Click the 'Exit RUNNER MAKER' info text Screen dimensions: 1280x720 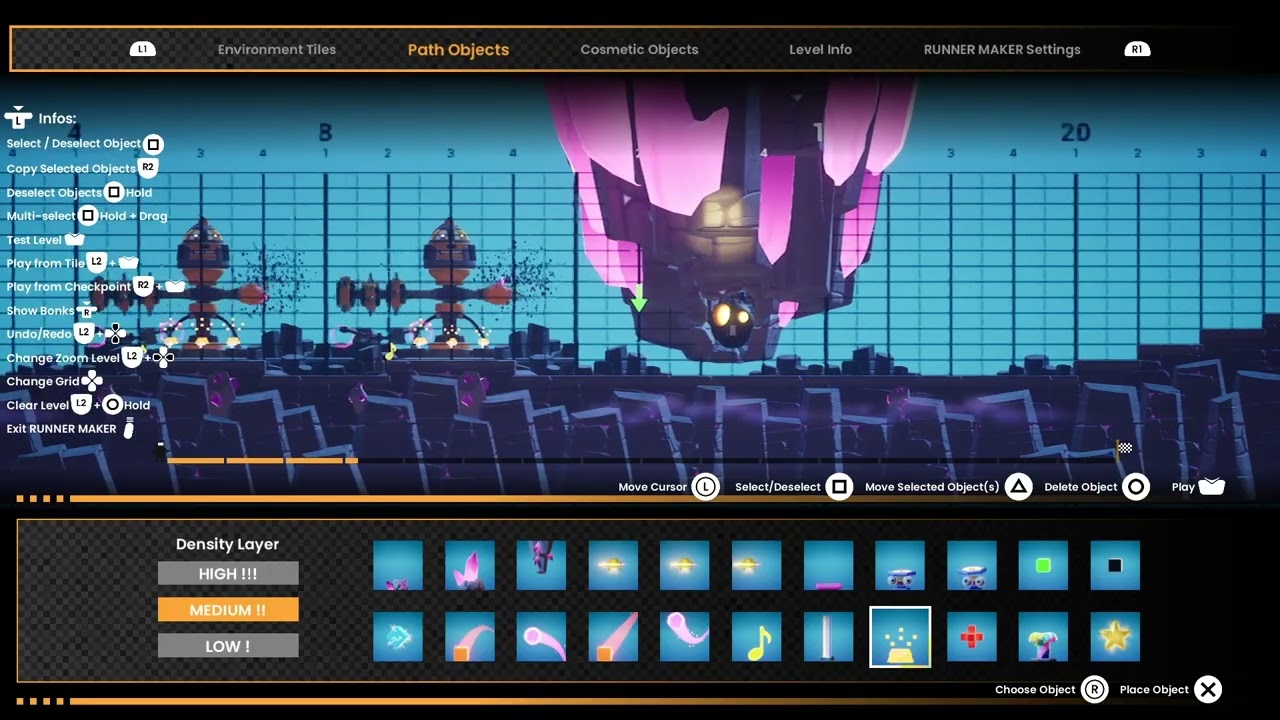(61, 429)
